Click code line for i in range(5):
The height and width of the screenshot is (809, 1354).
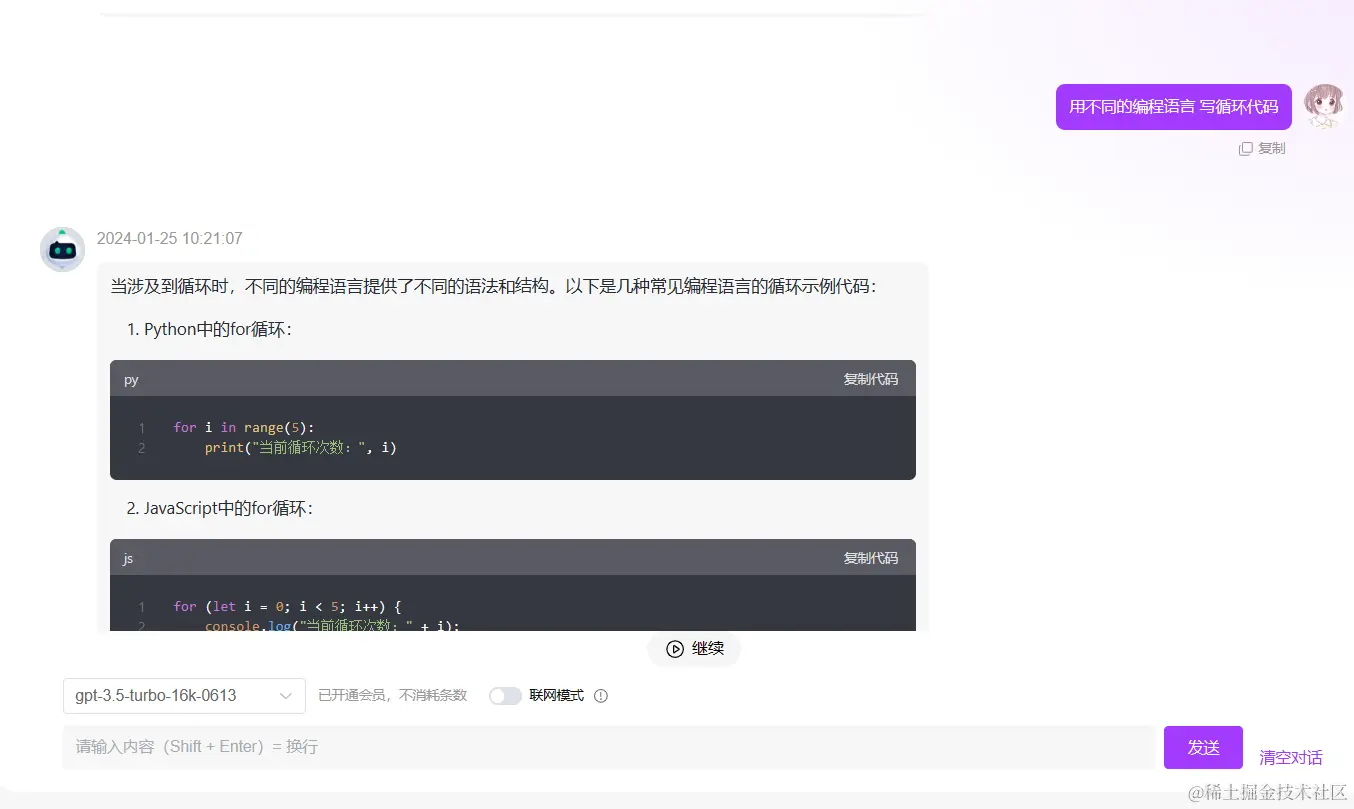click(x=243, y=427)
